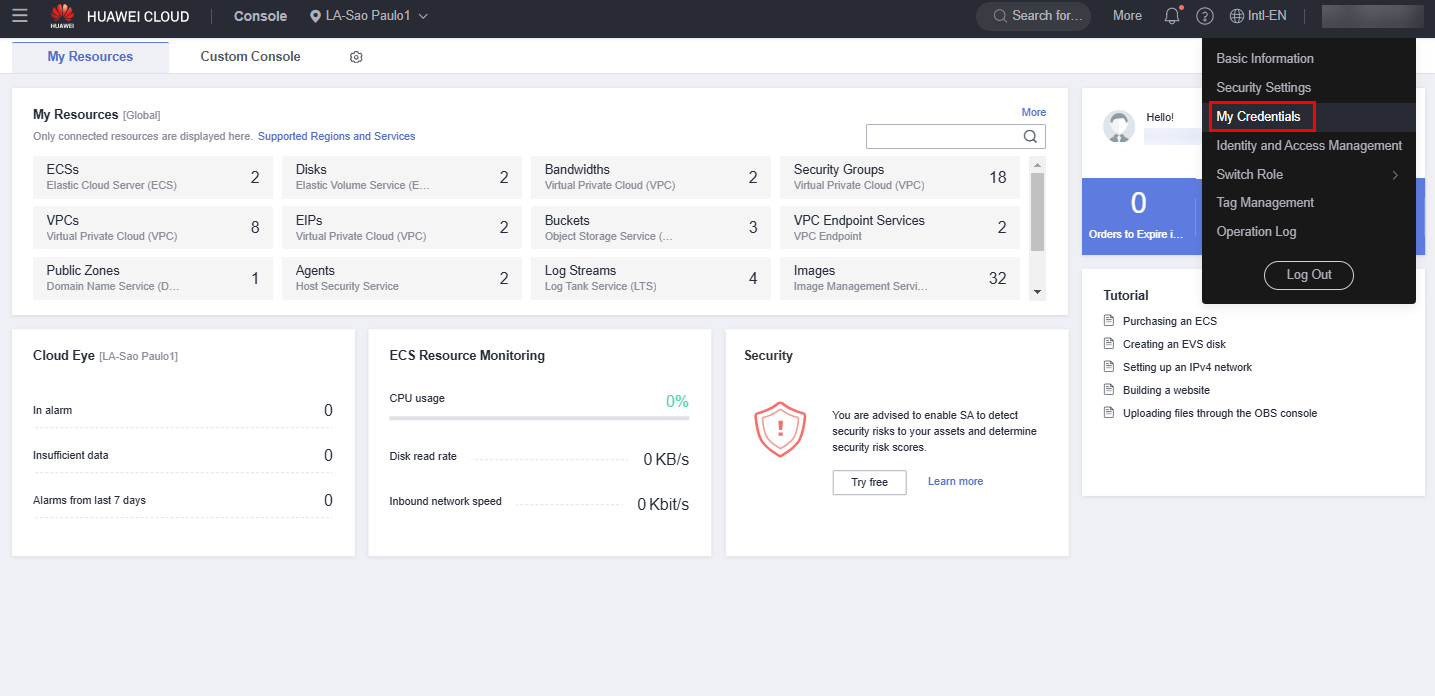The width and height of the screenshot is (1435, 696).
Task: Click the security shield warning icon
Action: tap(779, 429)
